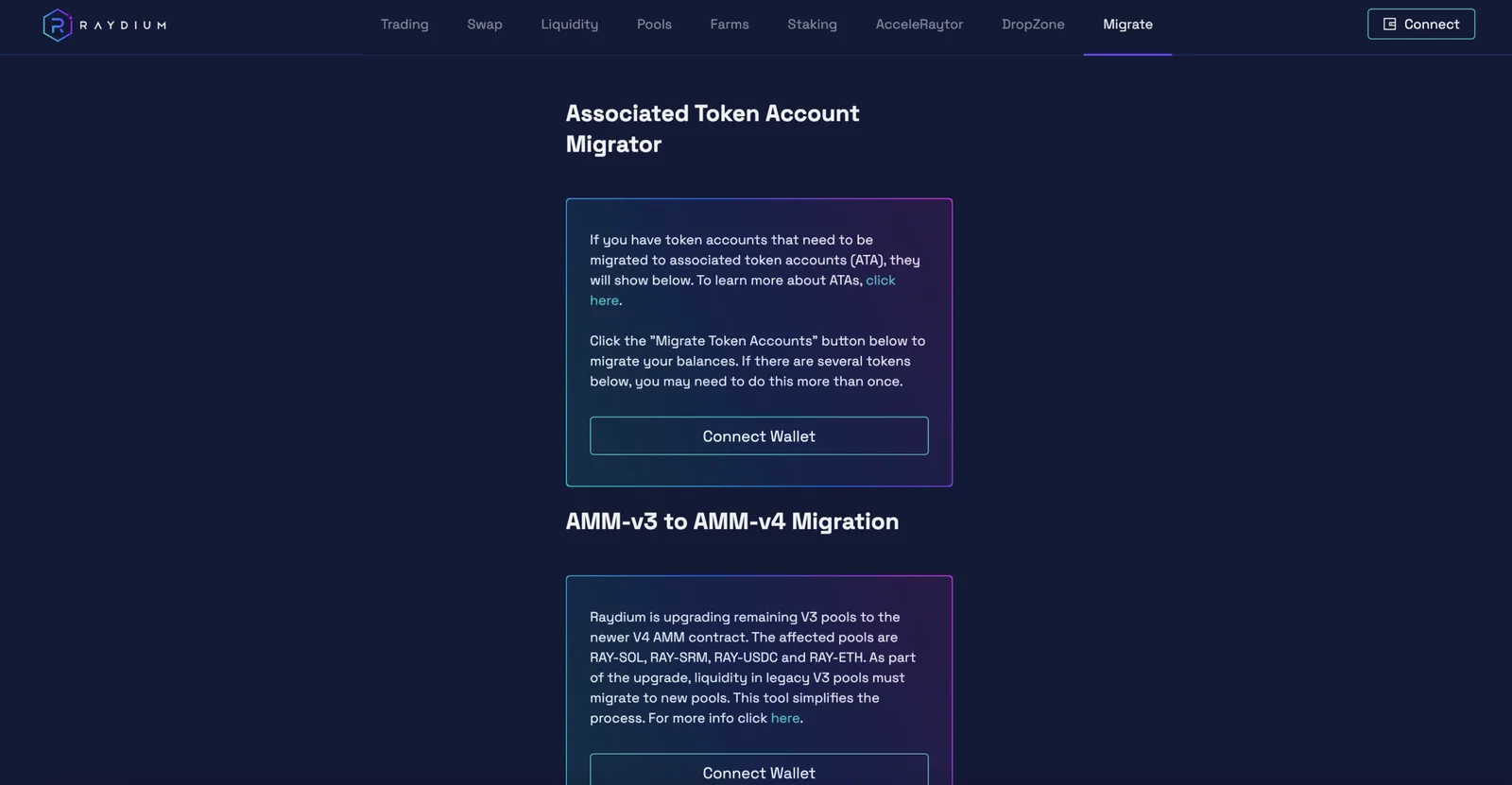Click the 'Associated Token Account Migrator' heading
Image resolution: width=1512 pixels, height=785 pixels.
[713, 128]
